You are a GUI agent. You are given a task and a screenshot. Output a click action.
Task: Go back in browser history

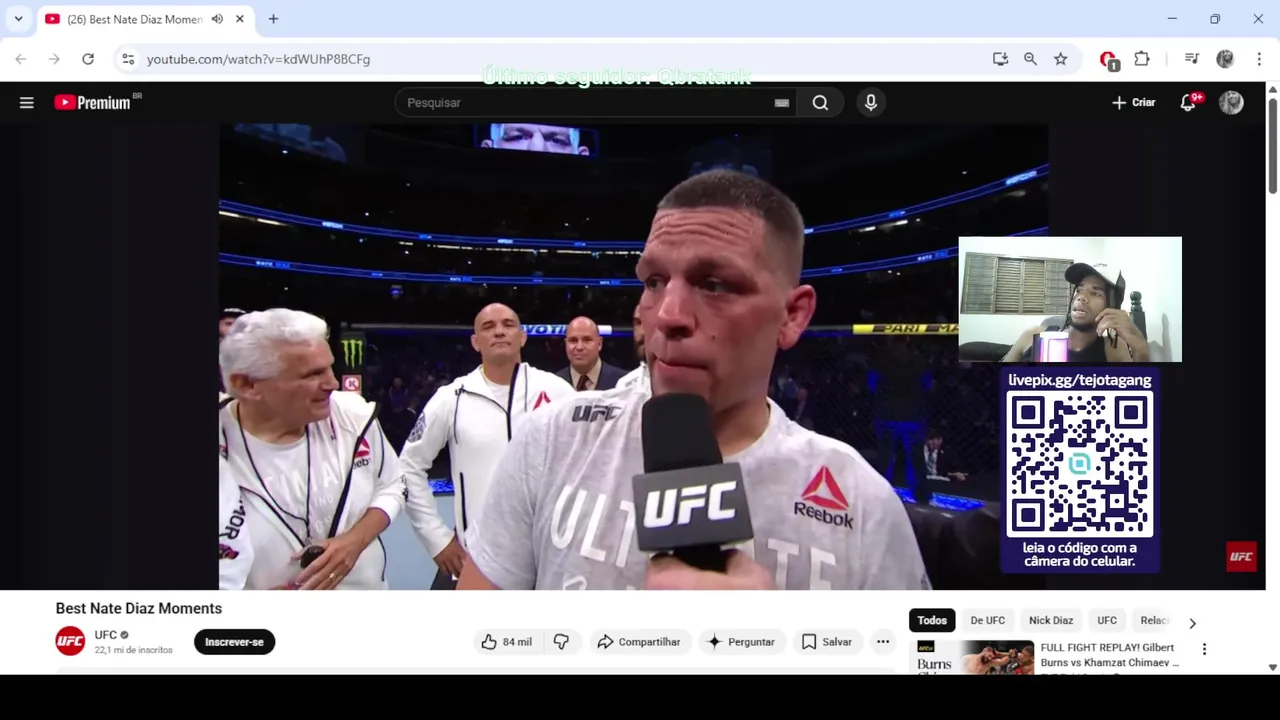[21, 59]
